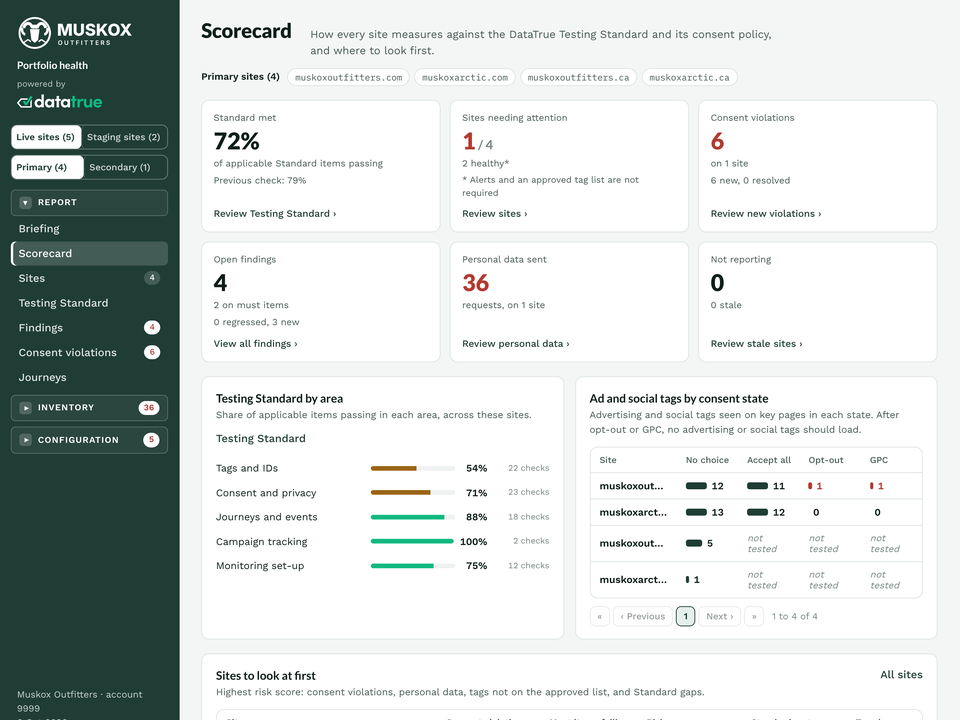
Task: Click the Consent violations 6 value
Action: pos(718,141)
